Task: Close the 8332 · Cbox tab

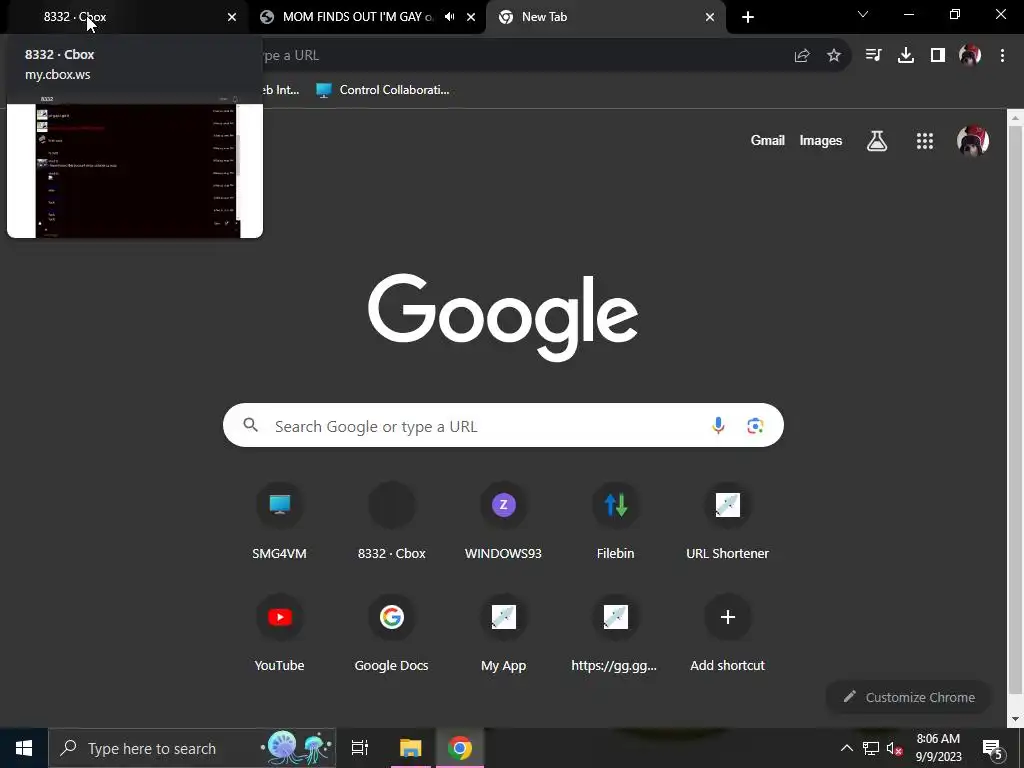Action: pos(232,17)
